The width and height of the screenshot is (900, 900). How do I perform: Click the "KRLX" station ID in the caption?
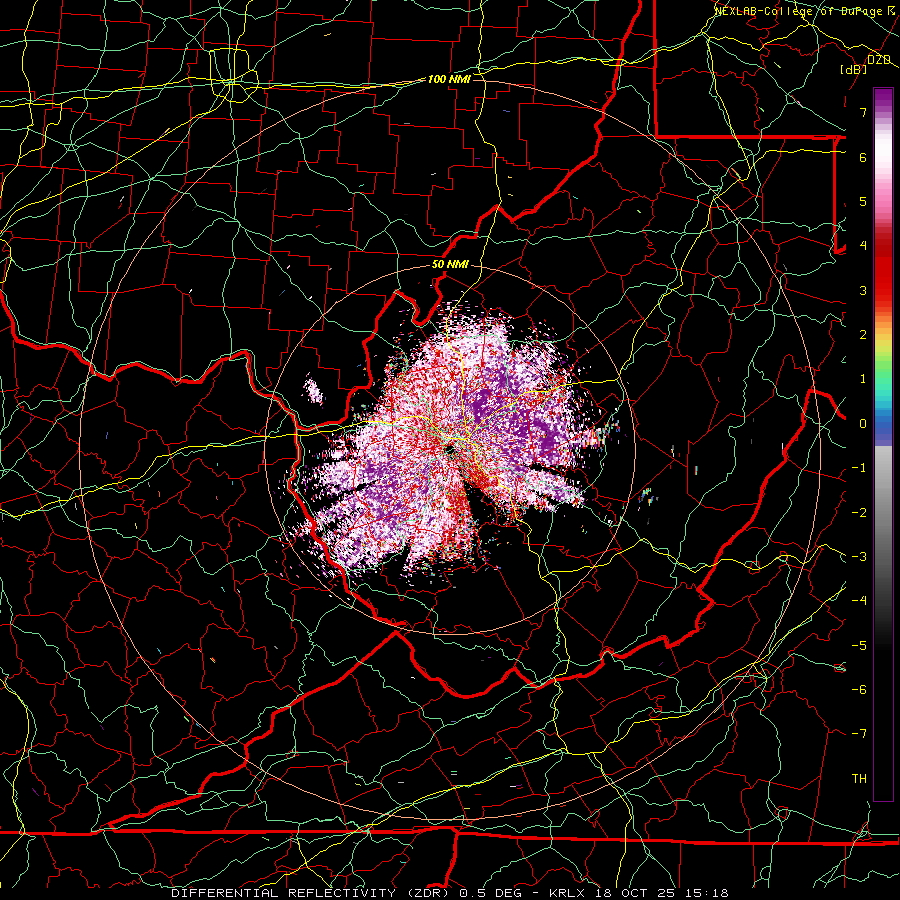tap(567, 893)
